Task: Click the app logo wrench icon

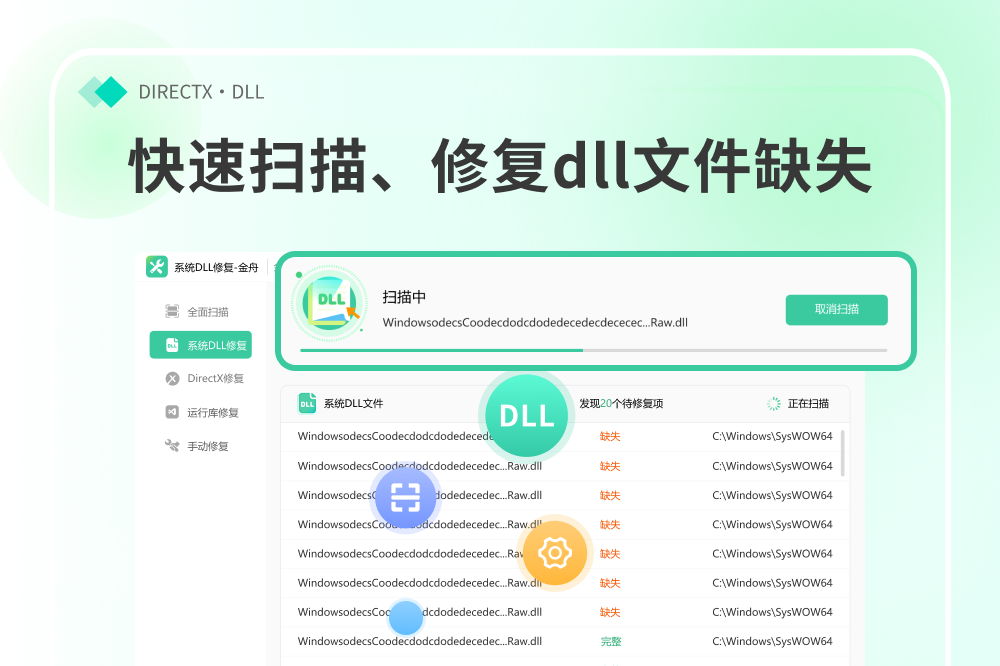Action: (x=157, y=267)
